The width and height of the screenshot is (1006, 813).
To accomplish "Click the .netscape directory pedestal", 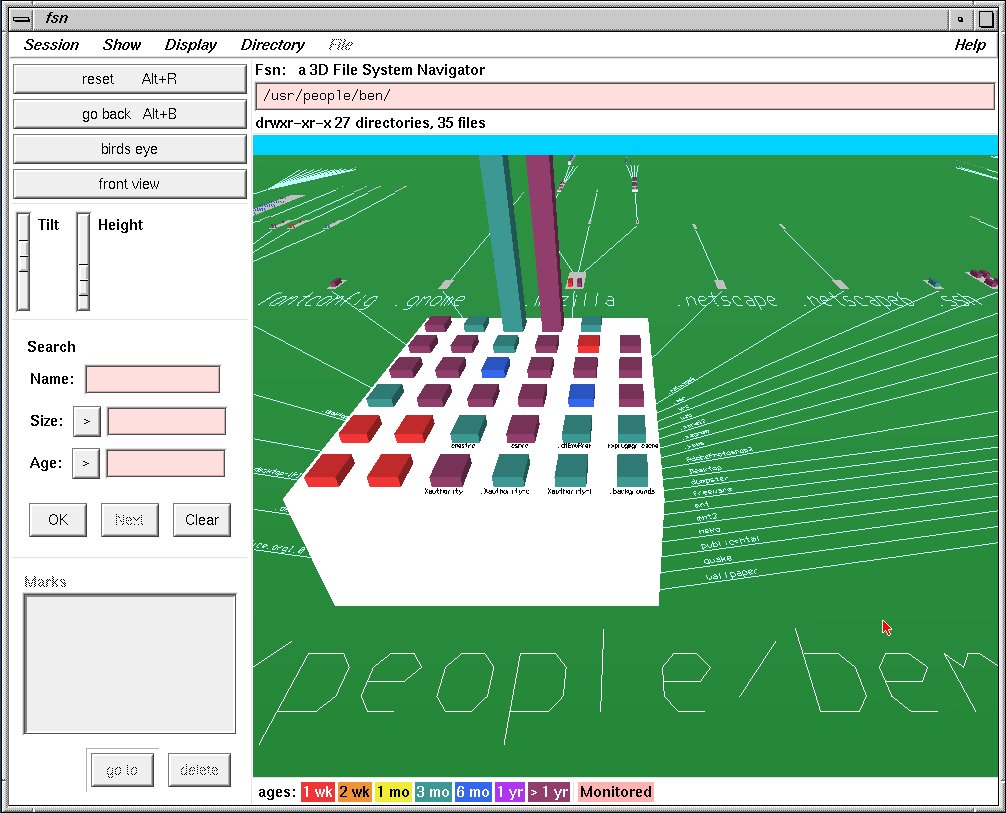I will click(x=720, y=284).
